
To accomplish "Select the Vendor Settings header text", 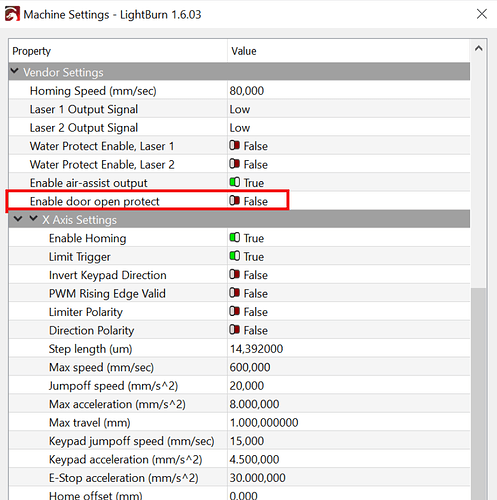I will (63, 72).
